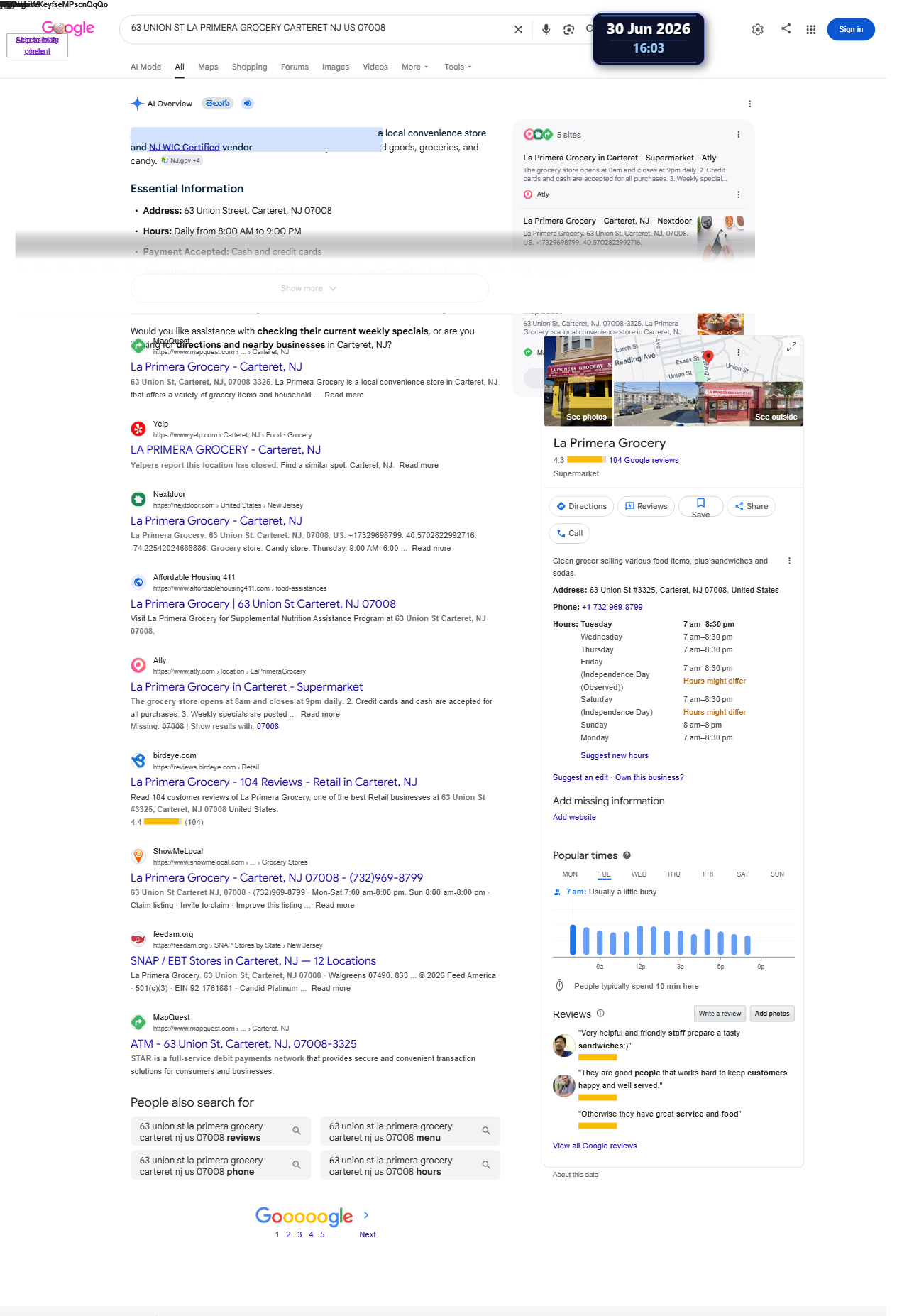Screen dimensions: 897x1316
Task: Play AI Overview audio speaker icon
Action: pyautogui.click(x=247, y=103)
